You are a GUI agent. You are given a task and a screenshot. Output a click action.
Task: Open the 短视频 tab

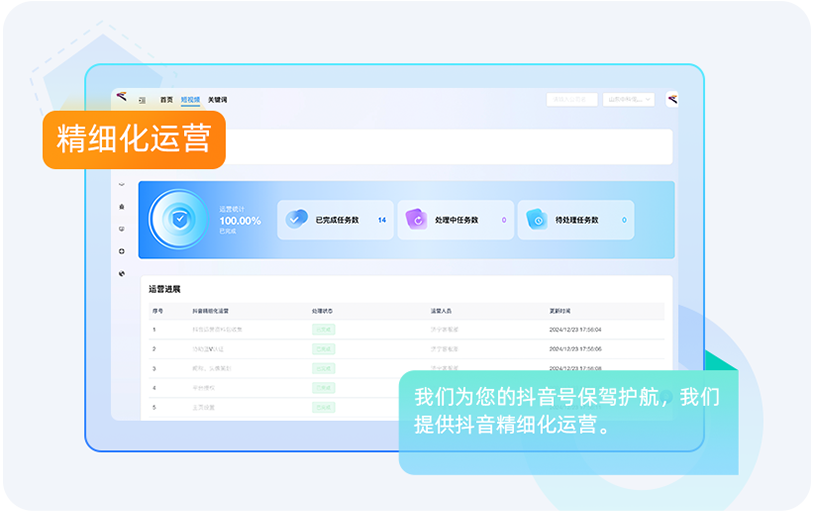click(x=190, y=100)
